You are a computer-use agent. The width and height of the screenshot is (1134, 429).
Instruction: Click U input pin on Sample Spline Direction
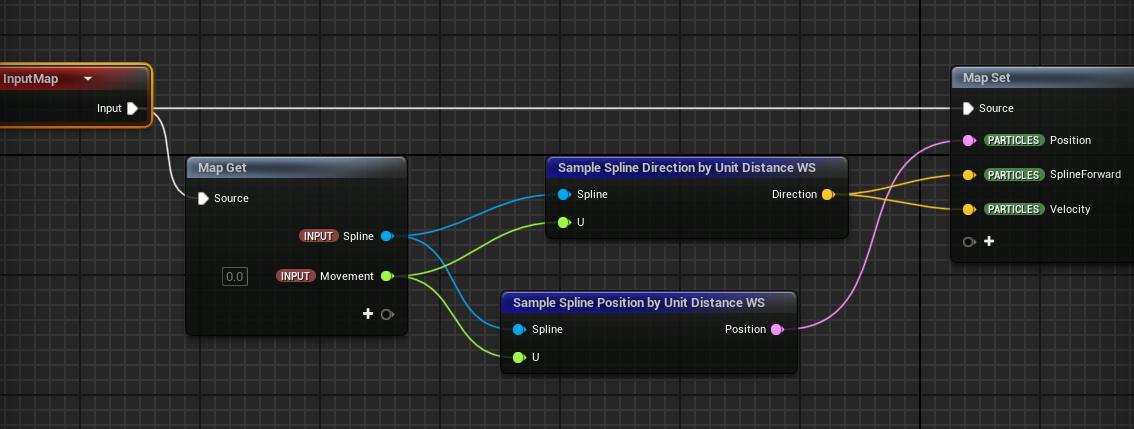[564, 222]
